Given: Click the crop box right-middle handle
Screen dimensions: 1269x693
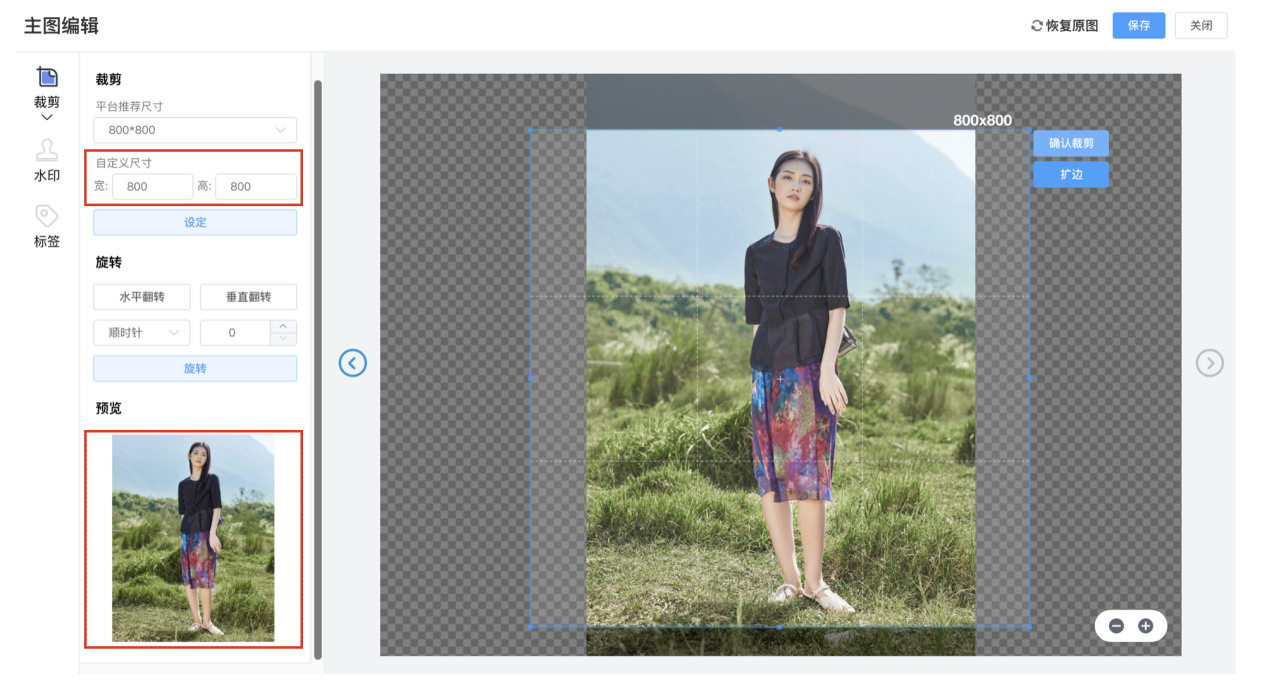Looking at the screenshot, I should coord(1030,378).
